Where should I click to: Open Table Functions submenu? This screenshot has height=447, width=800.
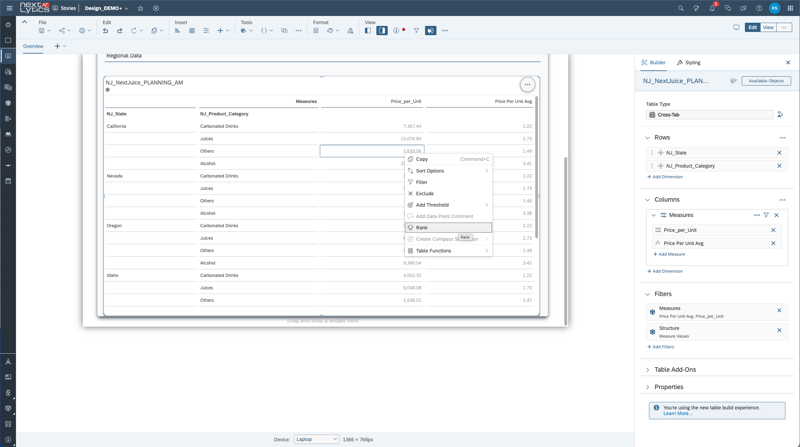pyautogui.click(x=448, y=251)
